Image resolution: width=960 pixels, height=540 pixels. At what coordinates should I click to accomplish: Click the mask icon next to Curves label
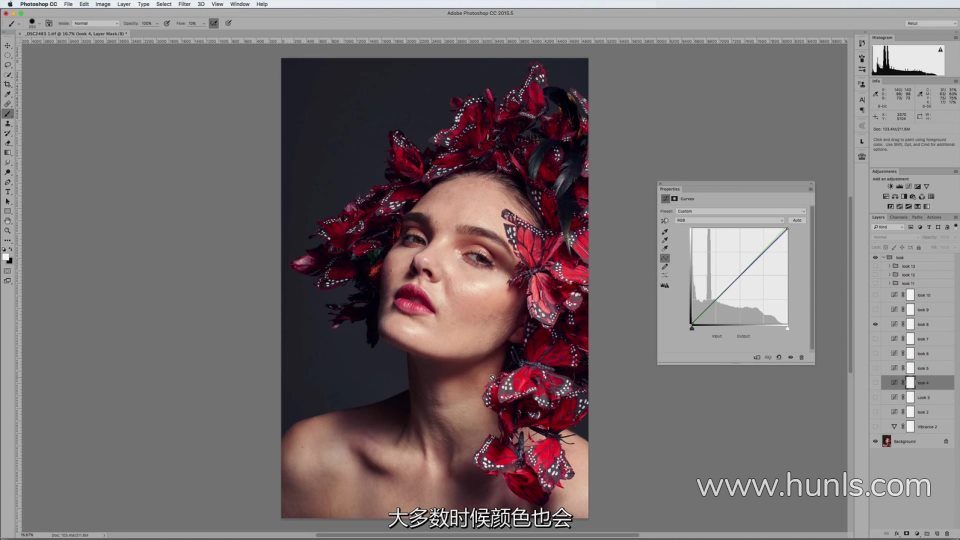point(674,198)
